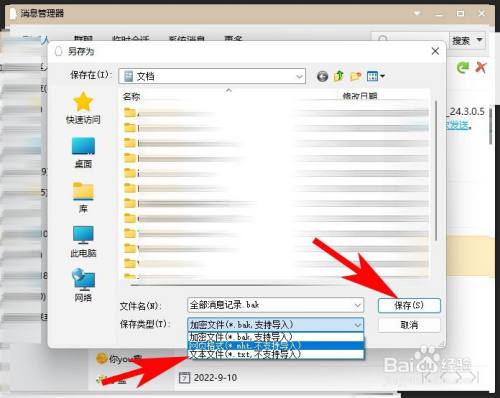Select Quick access (快速访问) in sidebar
The height and width of the screenshot is (398, 500).
click(83, 108)
